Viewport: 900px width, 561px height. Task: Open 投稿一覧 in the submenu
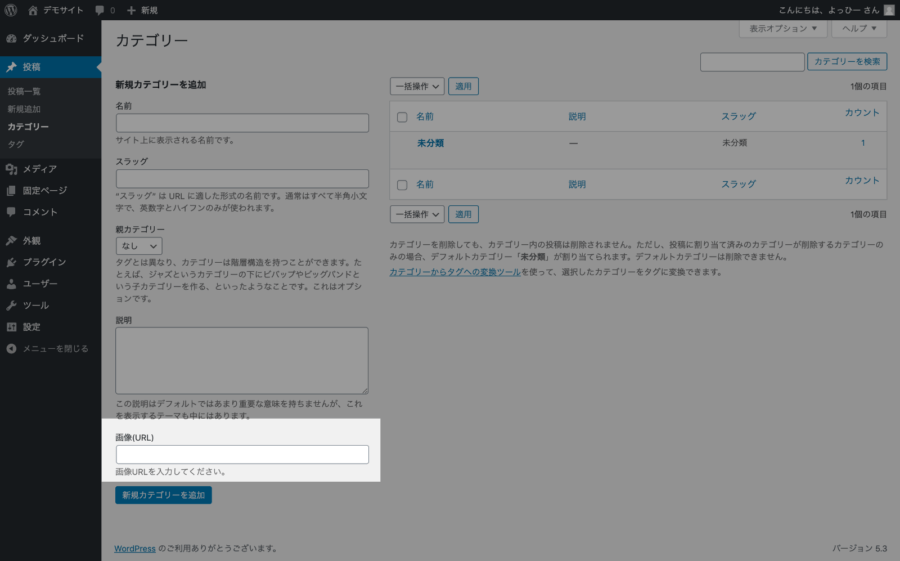pos(24,92)
